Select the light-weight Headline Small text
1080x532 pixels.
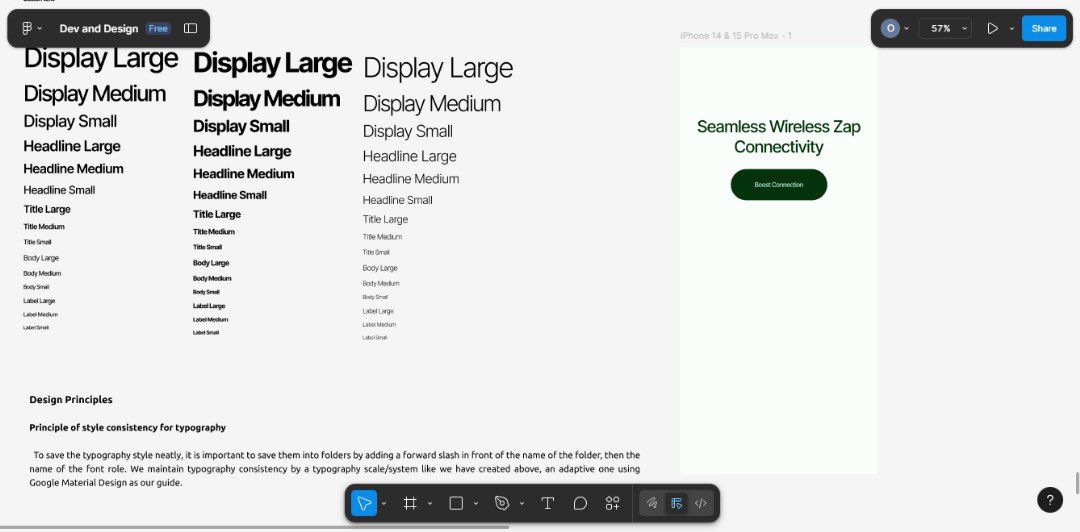(x=397, y=200)
